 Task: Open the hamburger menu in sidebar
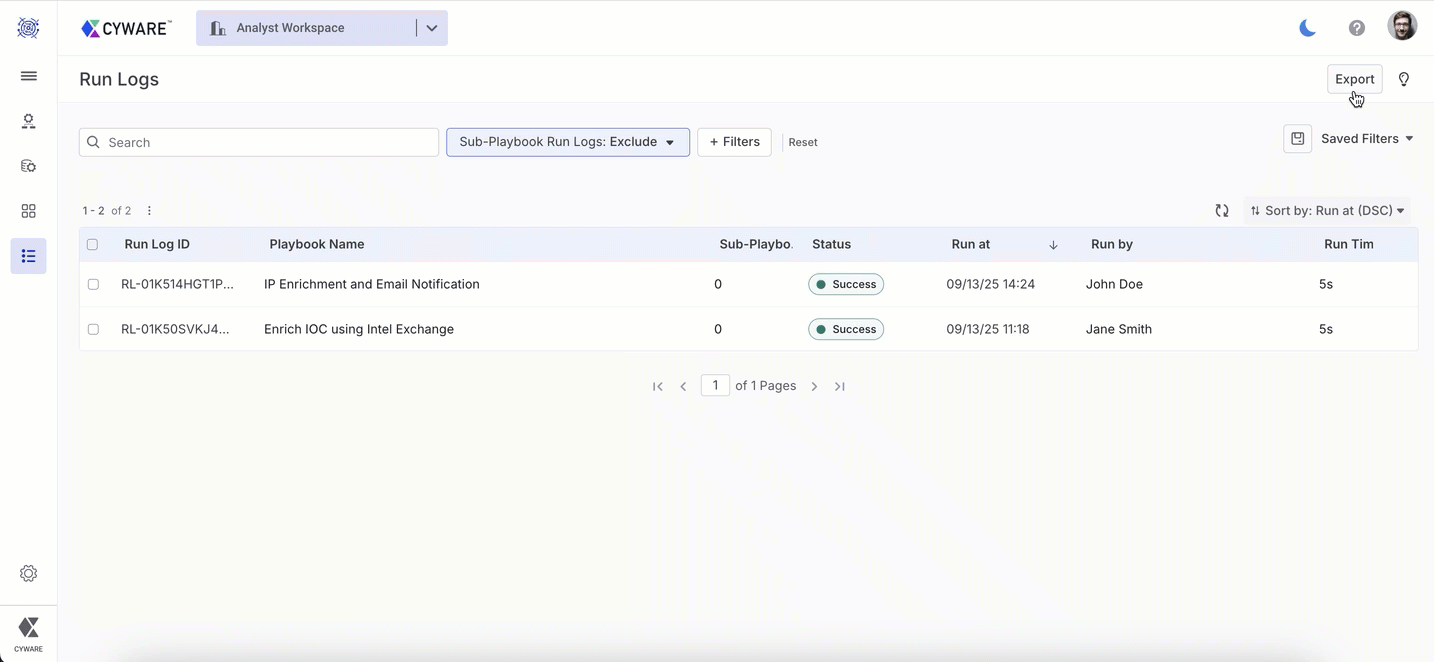point(29,76)
